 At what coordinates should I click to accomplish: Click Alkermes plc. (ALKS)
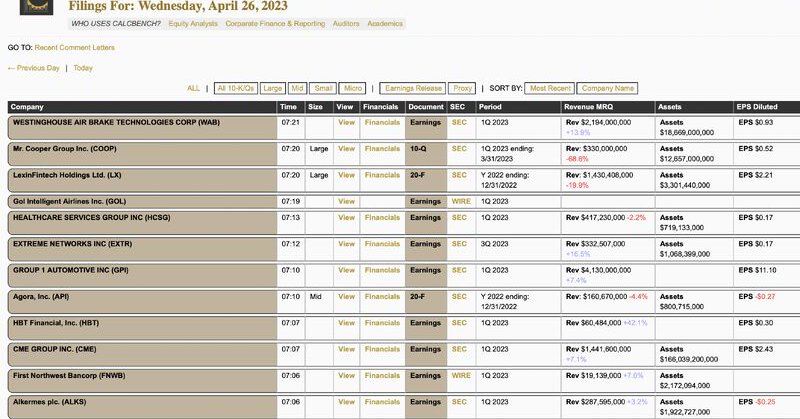click(x=49, y=402)
